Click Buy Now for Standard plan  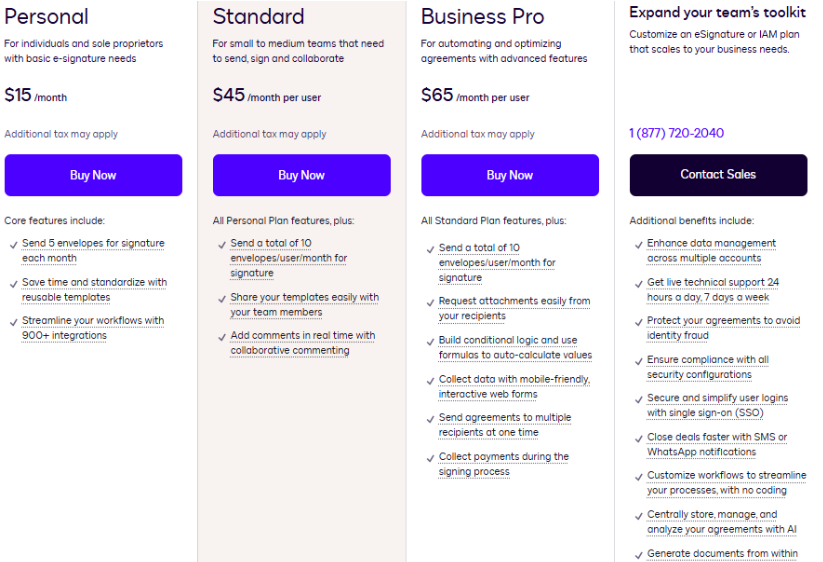click(x=301, y=175)
